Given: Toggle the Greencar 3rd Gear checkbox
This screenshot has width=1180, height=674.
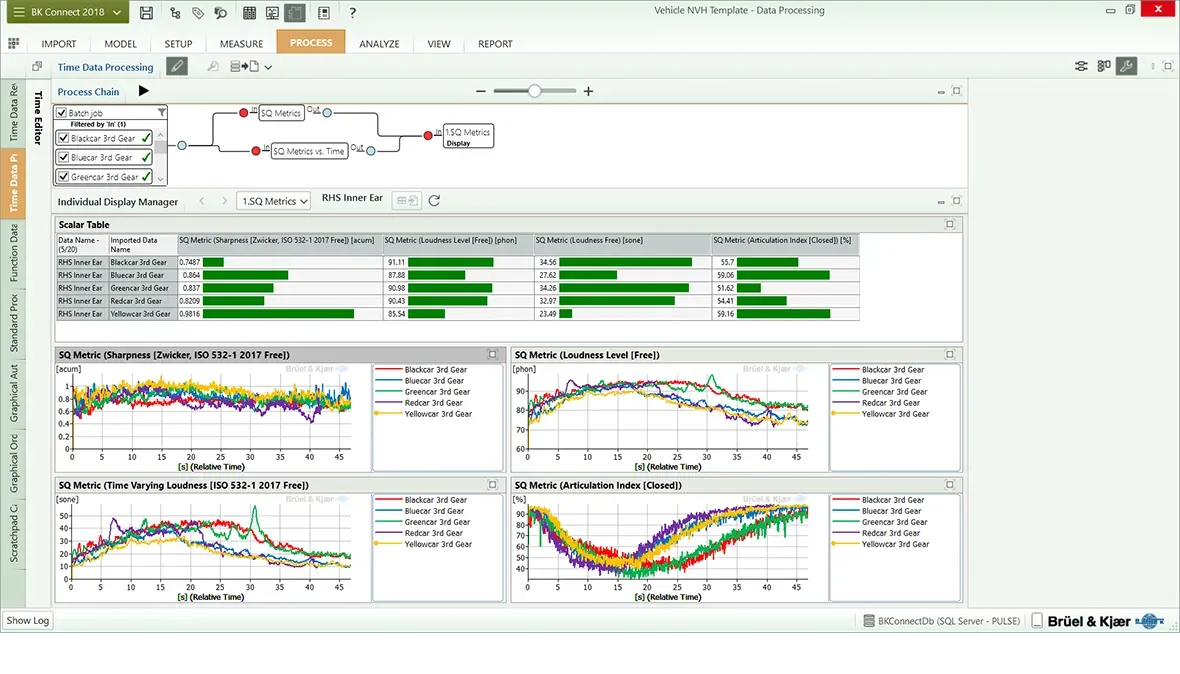Looking at the screenshot, I should point(64,177).
